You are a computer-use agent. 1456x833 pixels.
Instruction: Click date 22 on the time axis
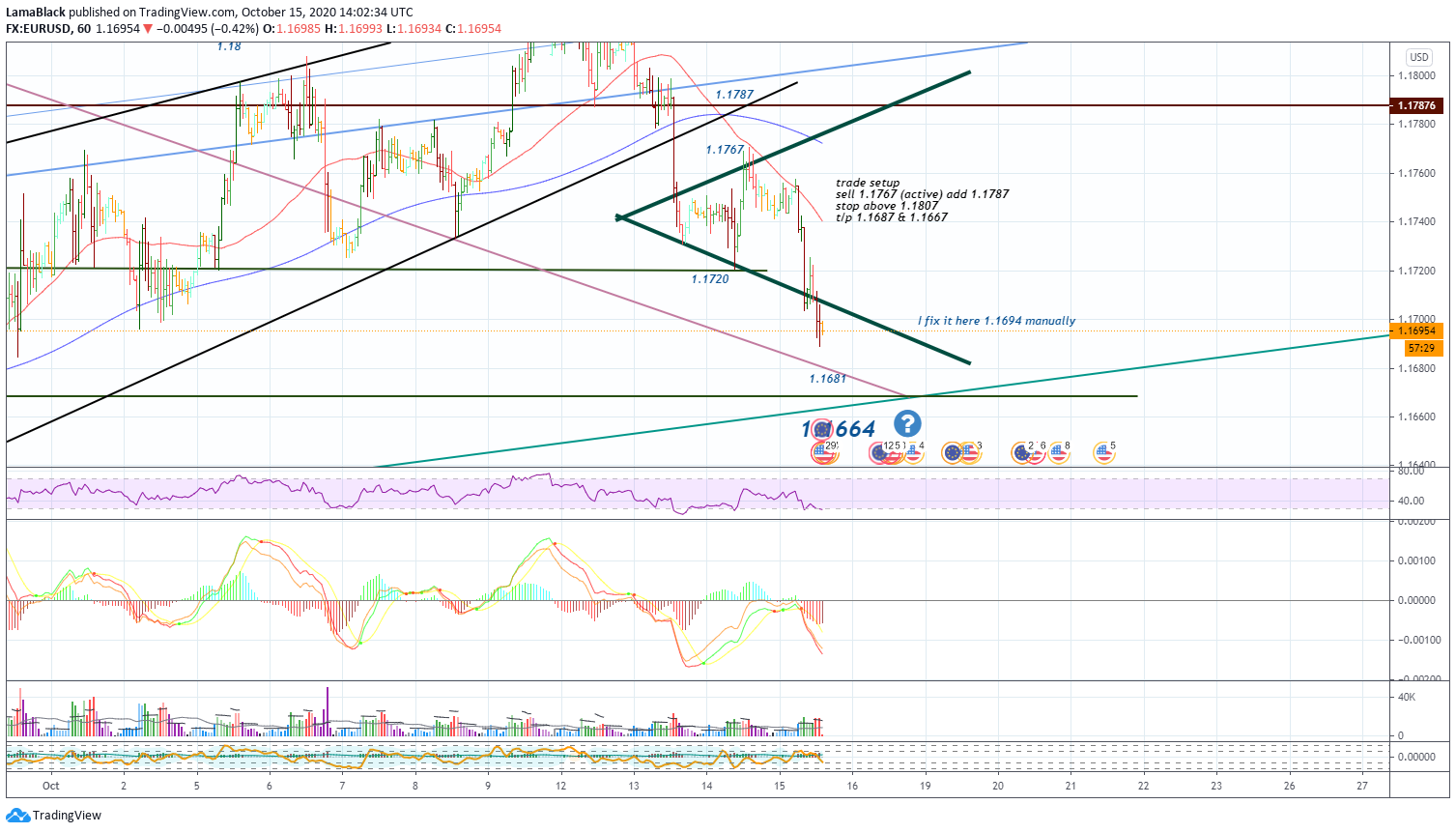[1143, 786]
